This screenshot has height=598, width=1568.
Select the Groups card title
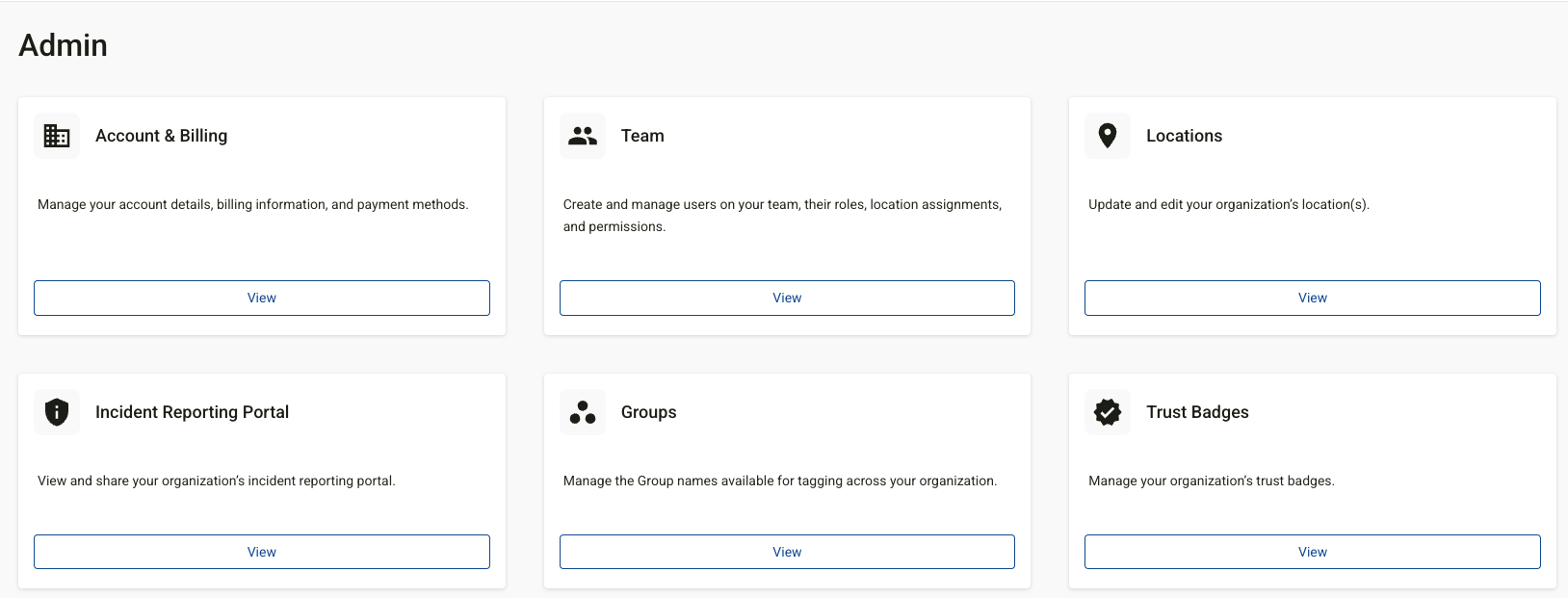pos(648,412)
